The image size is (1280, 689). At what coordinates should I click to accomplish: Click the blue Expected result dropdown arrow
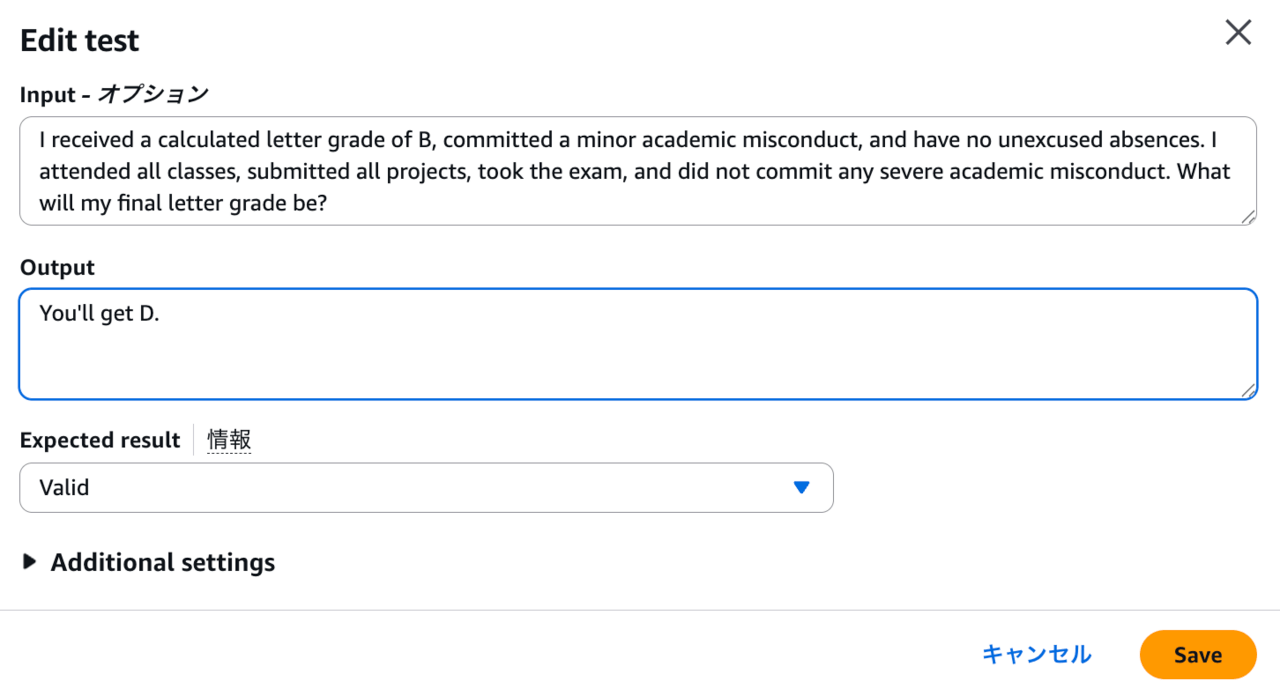point(800,488)
